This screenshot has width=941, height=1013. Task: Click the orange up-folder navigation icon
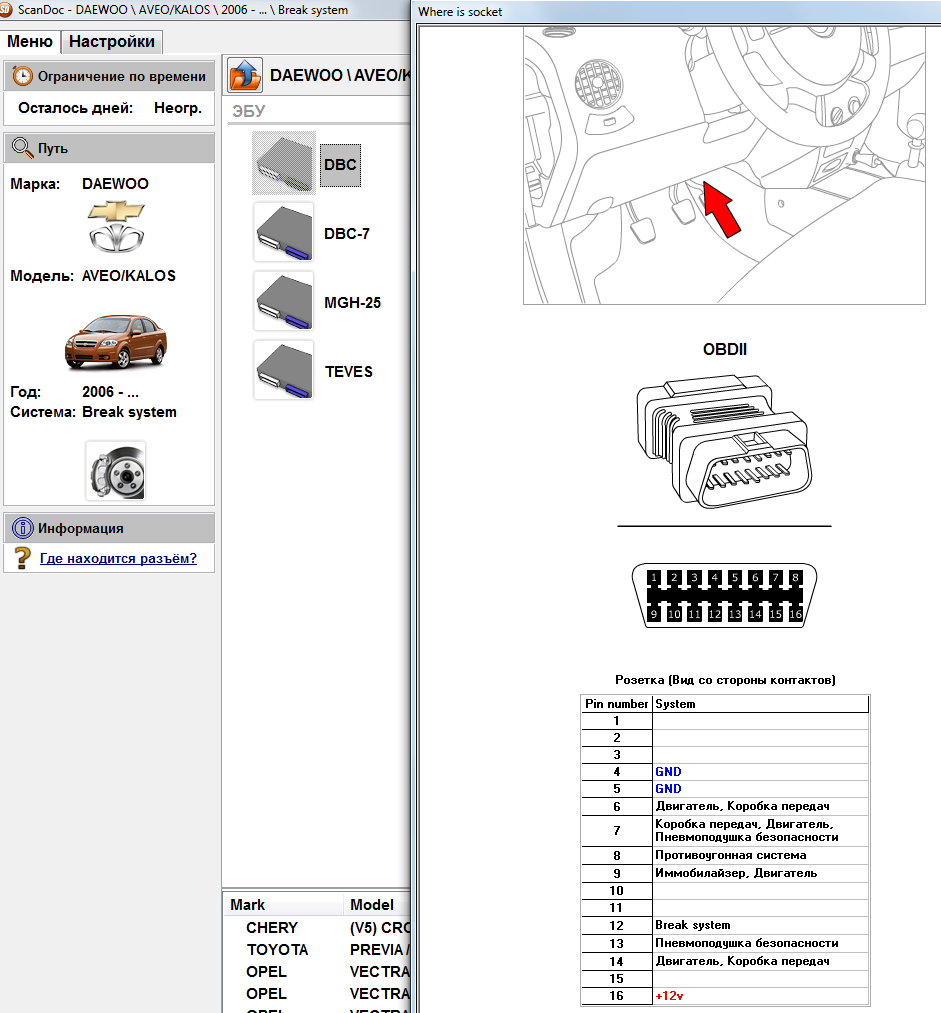(x=245, y=75)
